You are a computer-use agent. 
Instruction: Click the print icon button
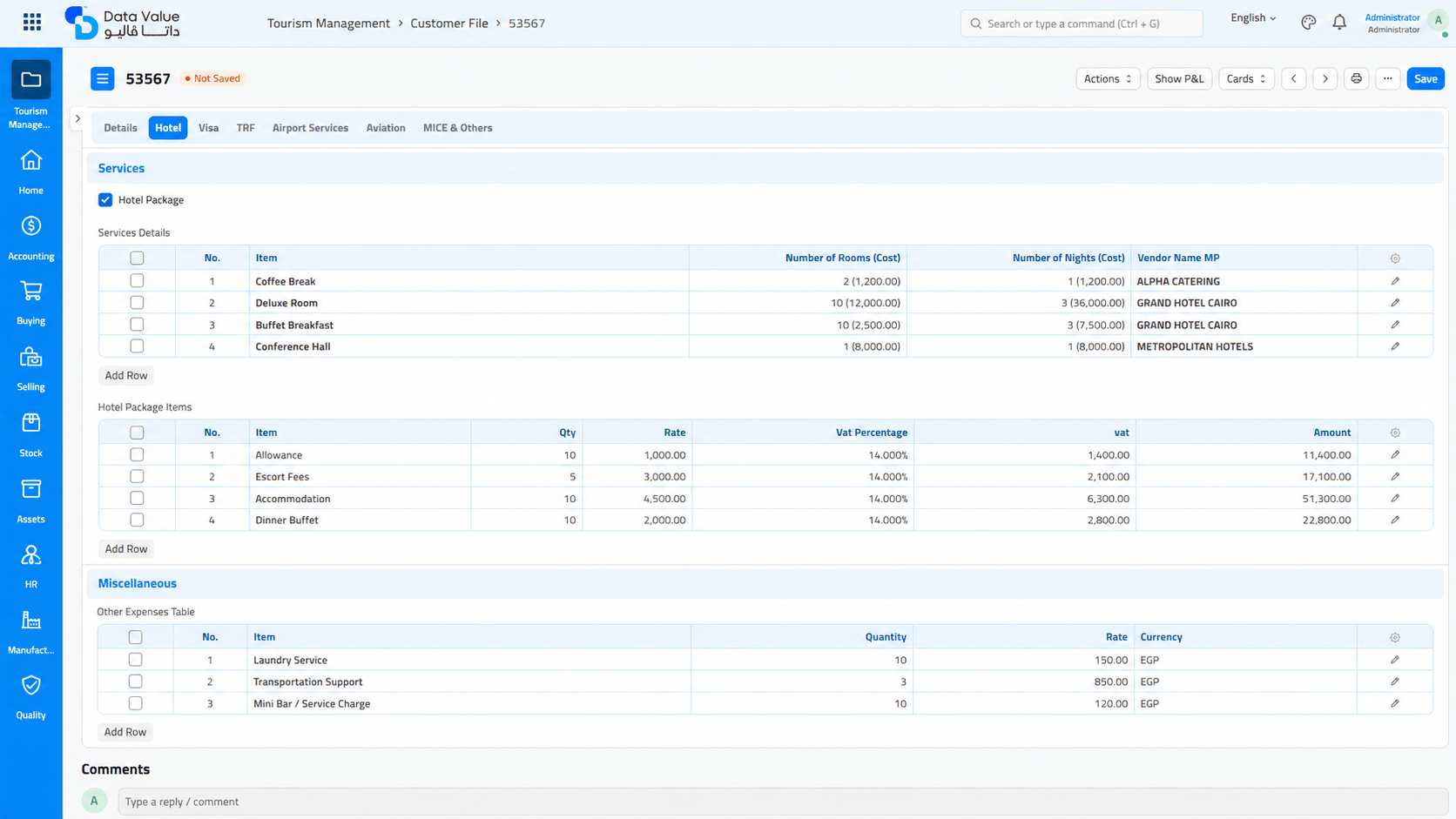tap(1357, 78)
